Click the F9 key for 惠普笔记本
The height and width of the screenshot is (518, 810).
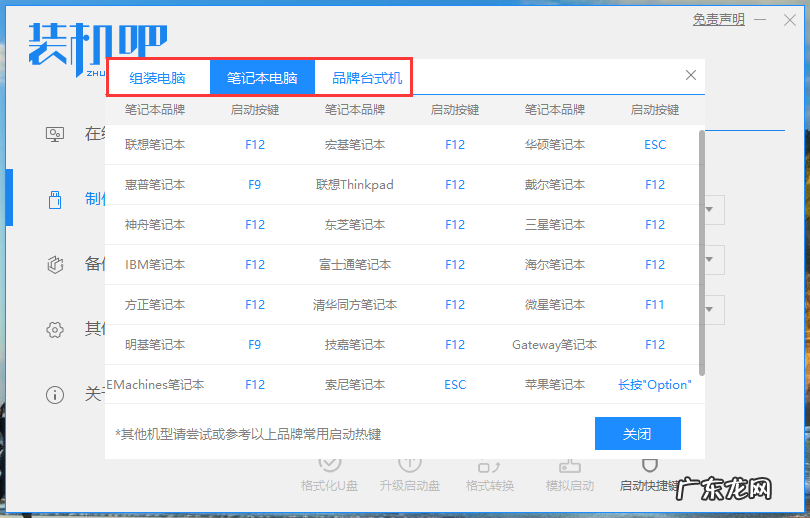tap(255, 184)
